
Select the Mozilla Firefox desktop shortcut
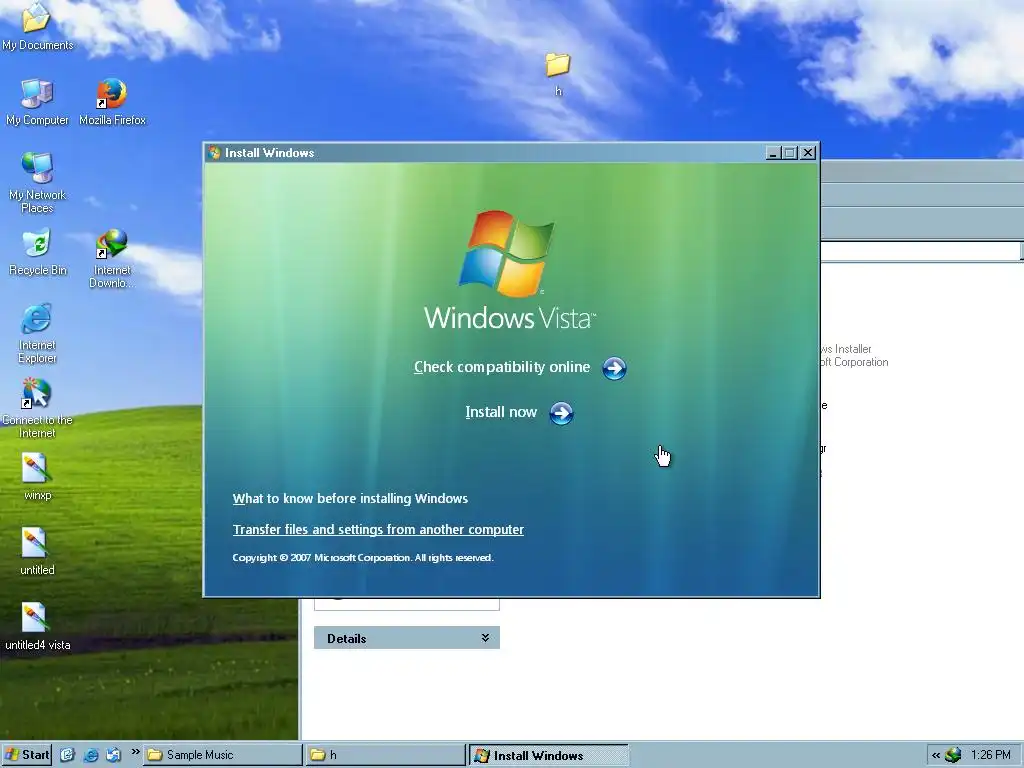[112, 102]
